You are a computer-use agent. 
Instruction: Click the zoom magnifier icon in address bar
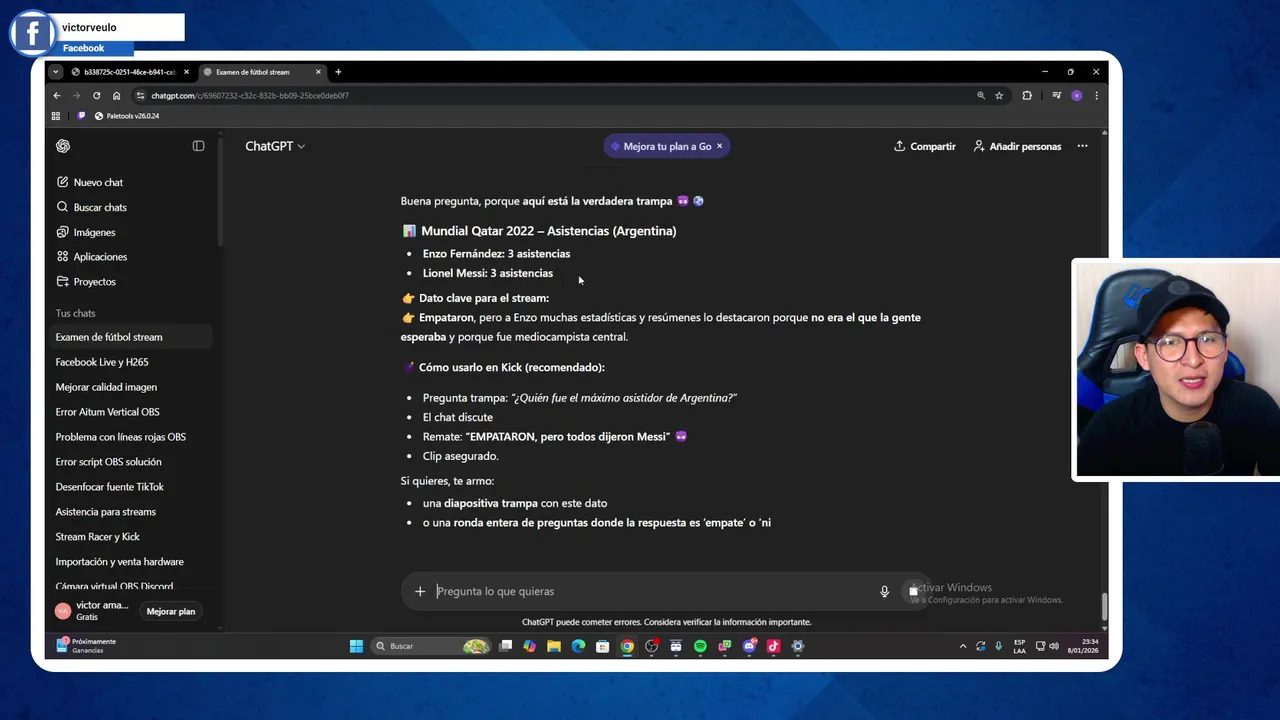981,96
